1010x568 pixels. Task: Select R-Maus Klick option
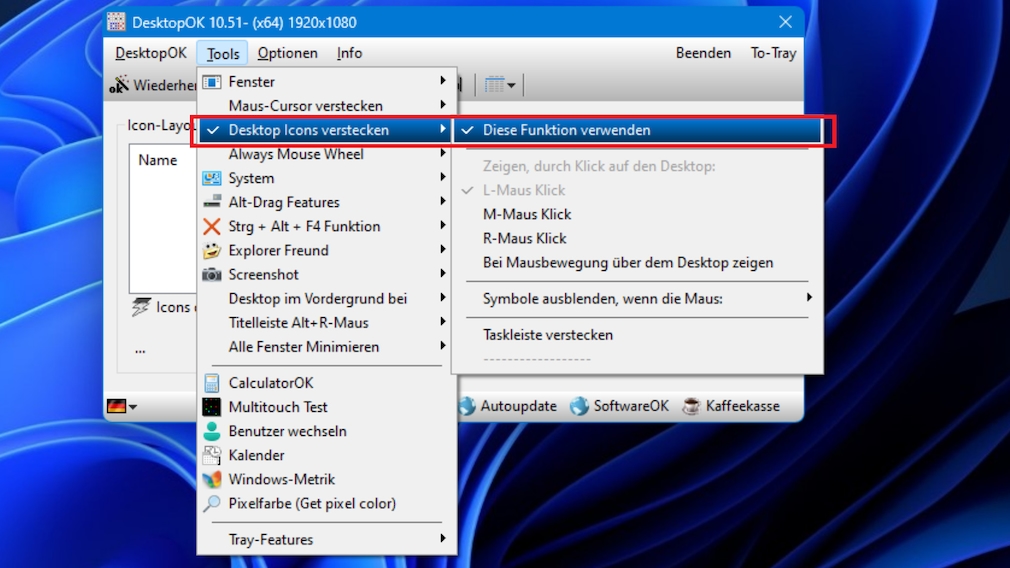pyautogui.click(x=524, y=239)
